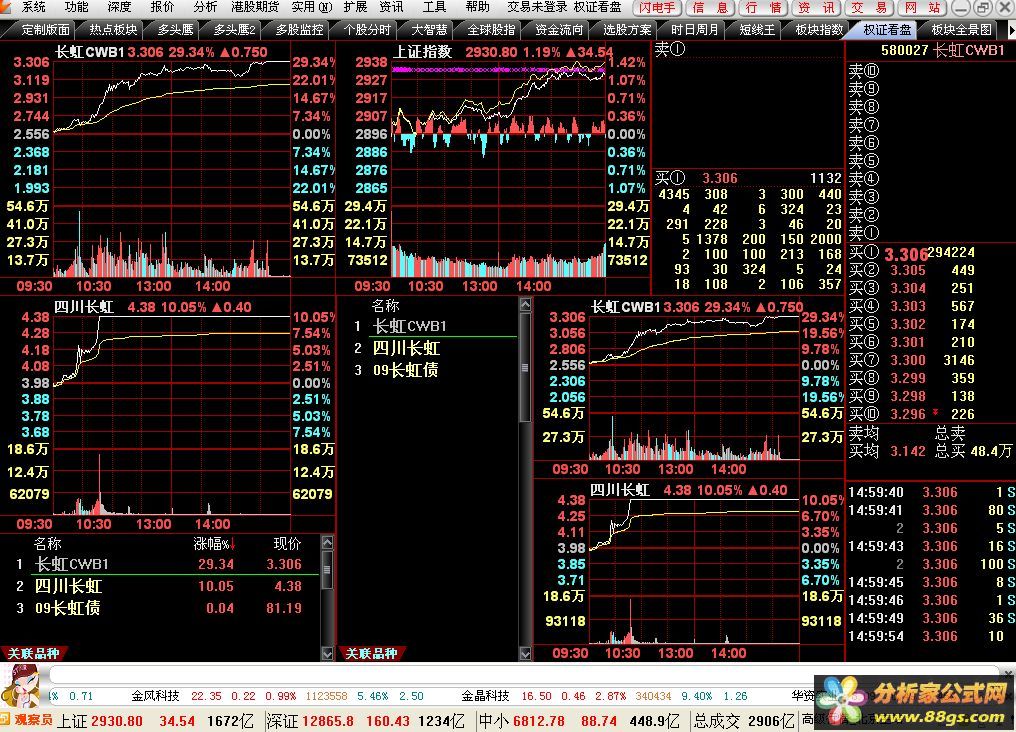Image resolution: width=1016 pixels, height=732 pixels.
Task: Open the 分析 menu
Action: coord(205,7)
